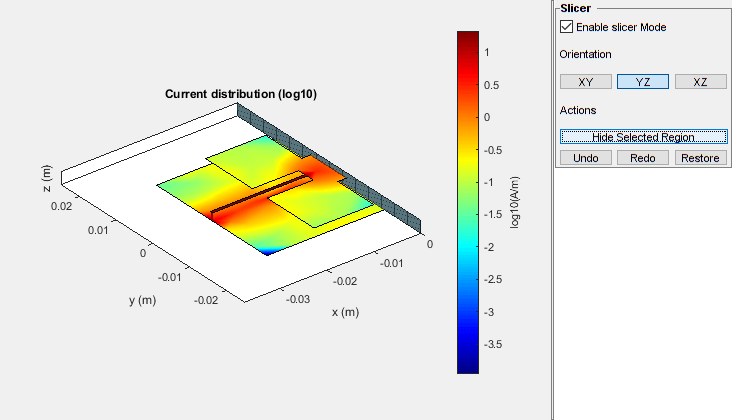Select the XZ orientation button
This screenshot has height=420, width=740.
coord(700,82)
